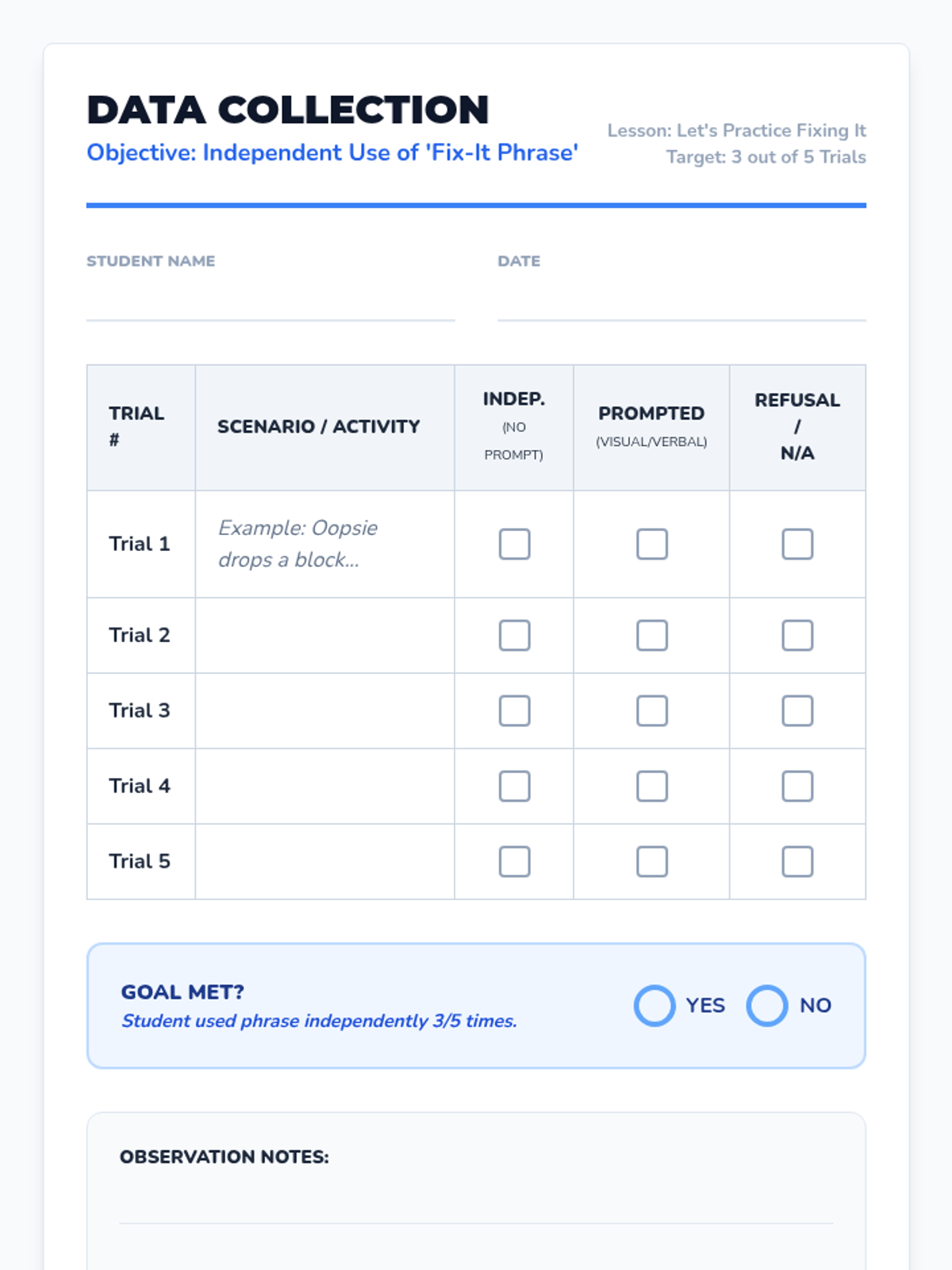The image size is (952, 1270).
Task: Tick Trial 4 Prompted checkbox
Action: pos(651,787)
